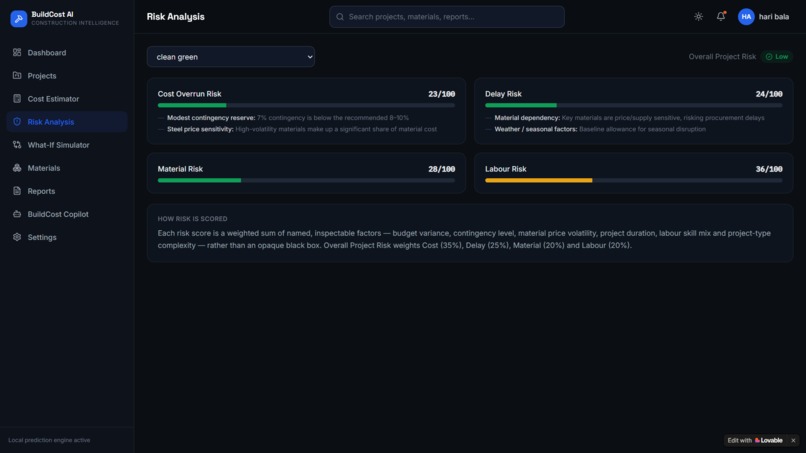Click the Labour Risk title
This screenshot has width=806, height=453.
pyautogui.click(x=506, y=169)
